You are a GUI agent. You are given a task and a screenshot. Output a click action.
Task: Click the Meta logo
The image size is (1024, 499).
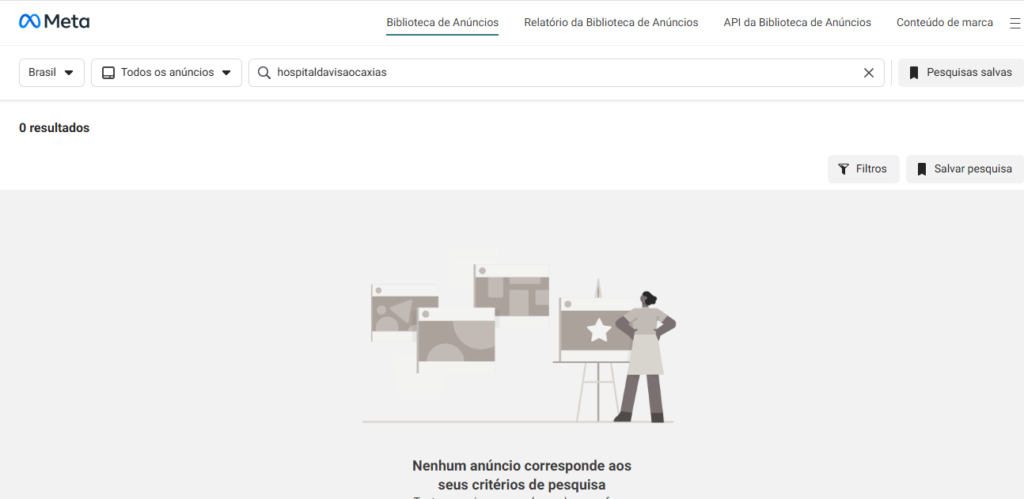(x=54, y=22)
